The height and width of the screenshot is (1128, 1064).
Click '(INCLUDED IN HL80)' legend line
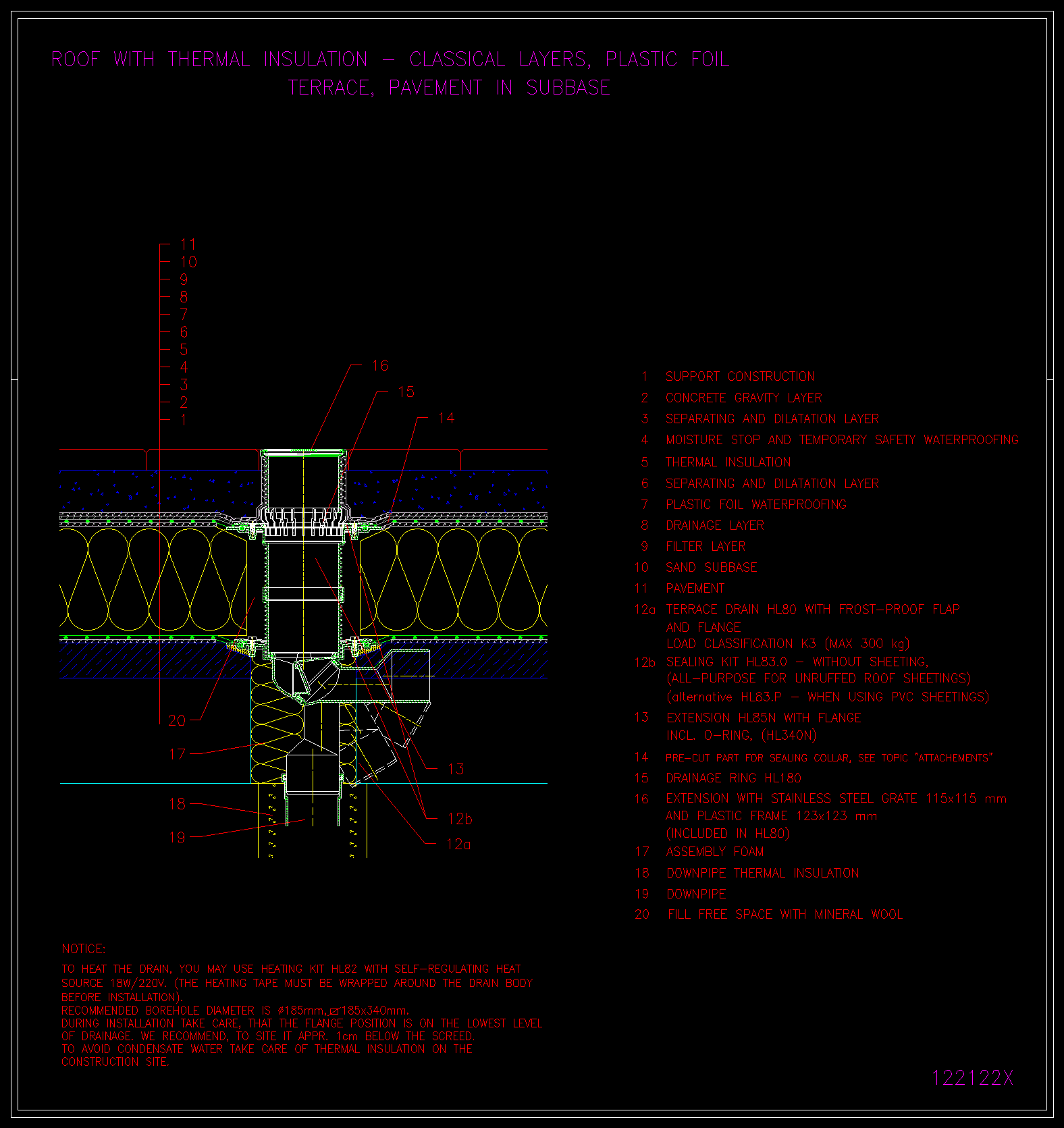[727, 833]
